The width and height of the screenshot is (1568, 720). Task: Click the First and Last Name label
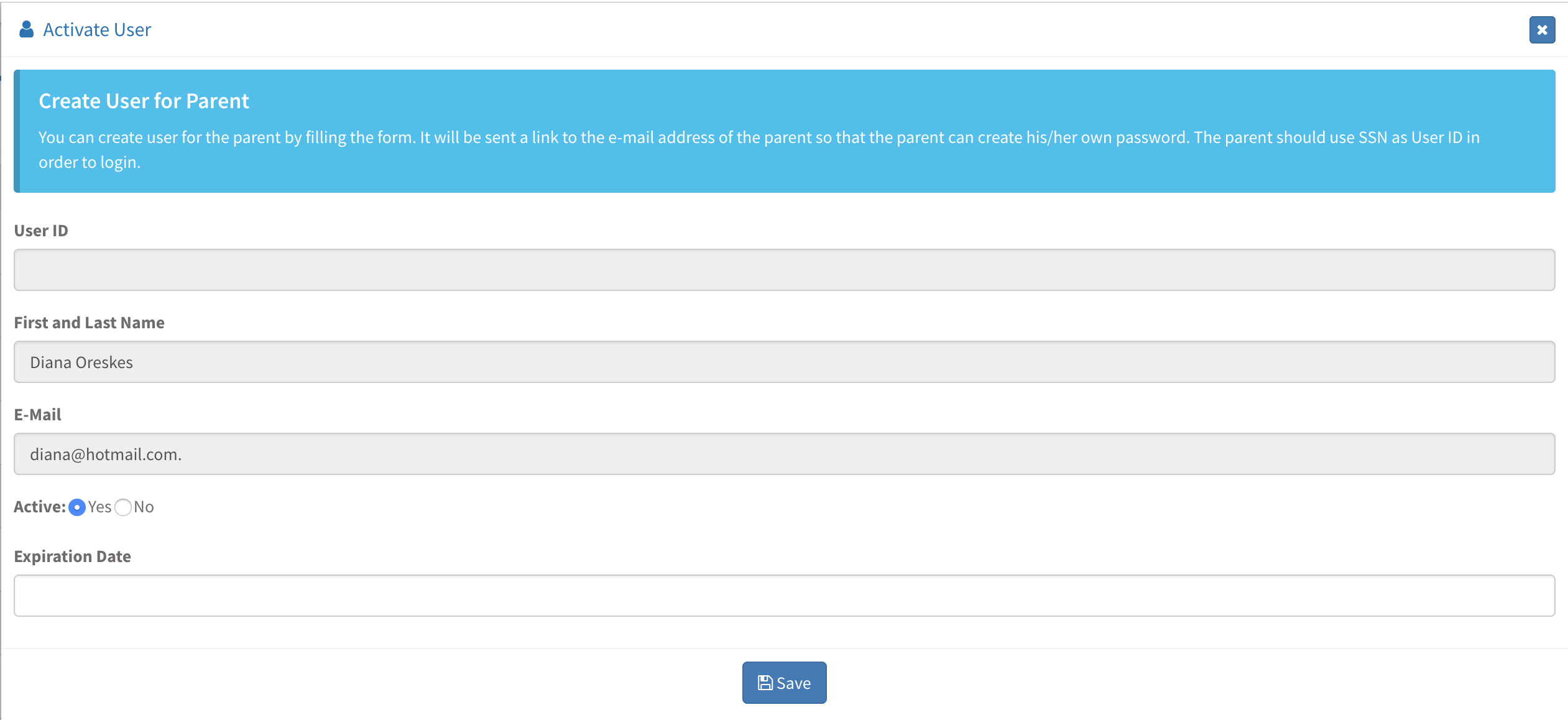(89, 323)
